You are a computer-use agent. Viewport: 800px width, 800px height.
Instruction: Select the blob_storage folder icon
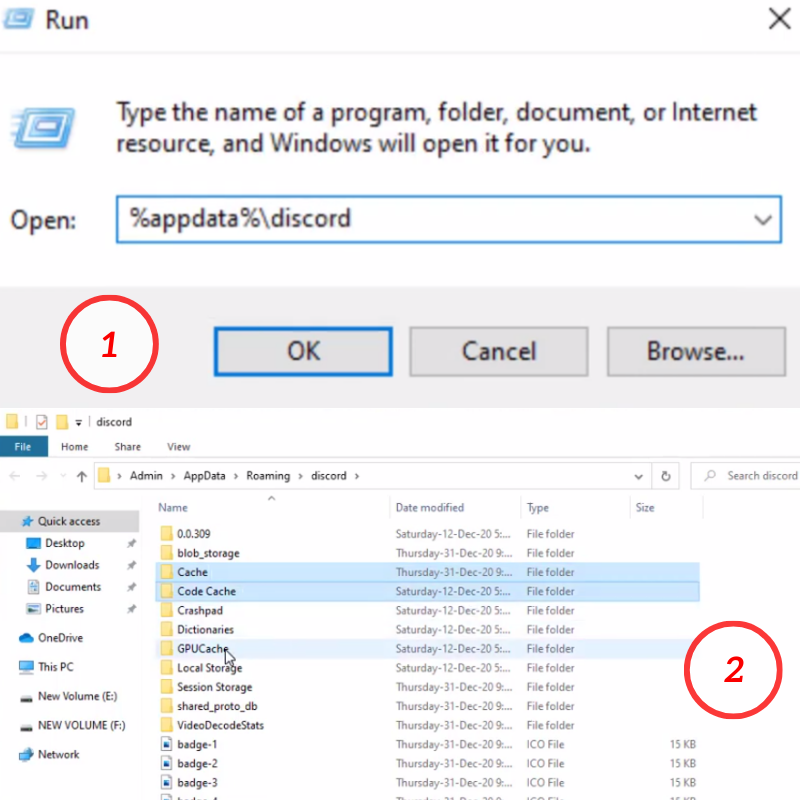click(x=166, y=553)
